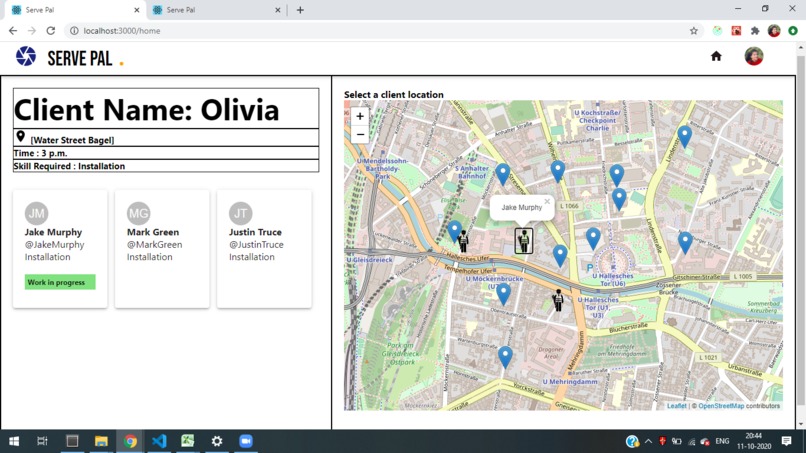Click the Work in progress status badge
This screenshot has height=453, width=806.
click(x=60, y=282)
